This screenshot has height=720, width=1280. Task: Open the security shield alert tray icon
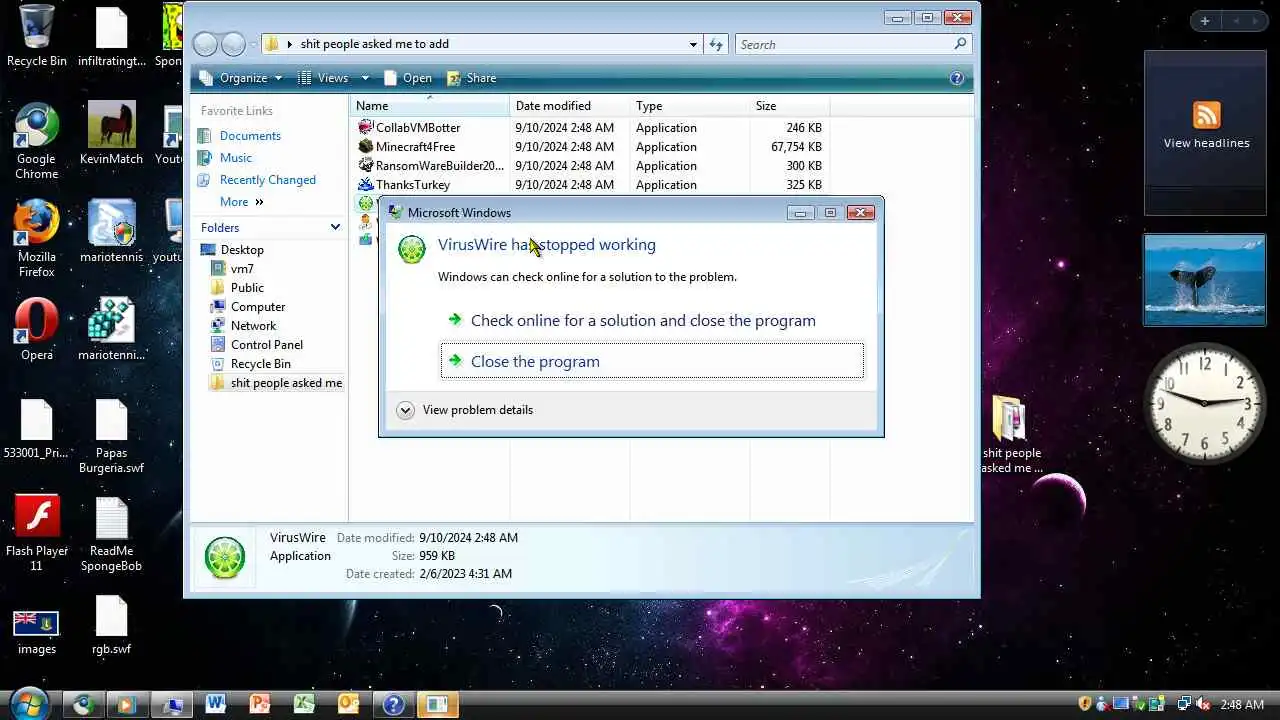pos(1085,704)
